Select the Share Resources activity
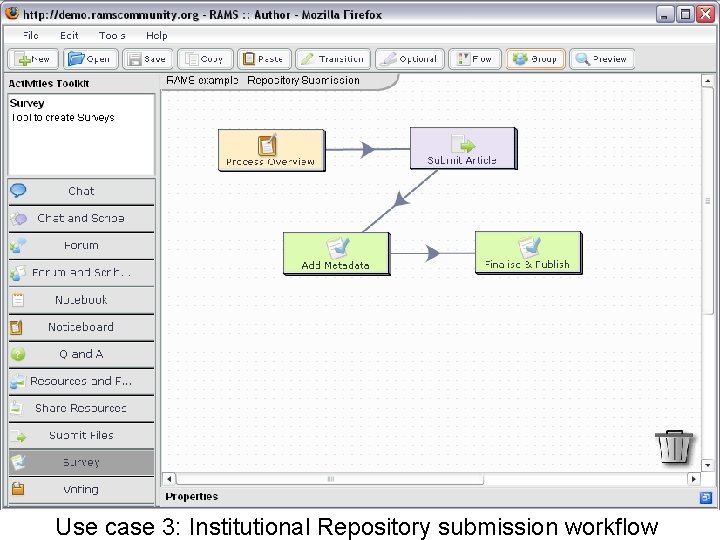Viewport: 720px width, 540px height. point(81,408)
